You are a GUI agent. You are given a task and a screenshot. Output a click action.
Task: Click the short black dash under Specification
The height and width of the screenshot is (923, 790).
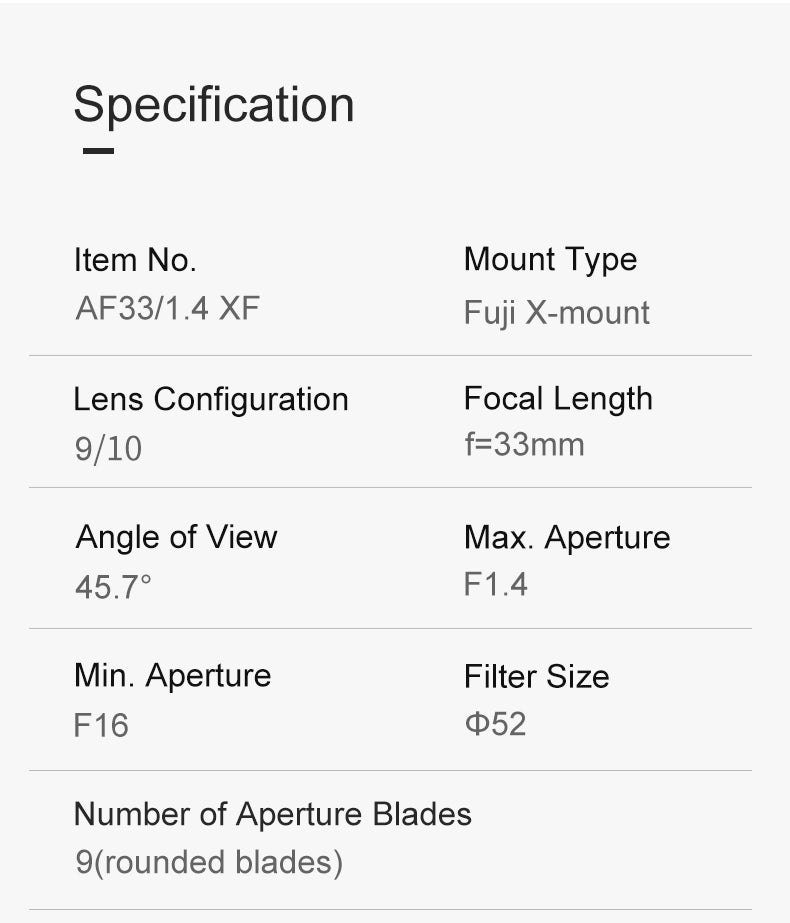pos(98,151)
